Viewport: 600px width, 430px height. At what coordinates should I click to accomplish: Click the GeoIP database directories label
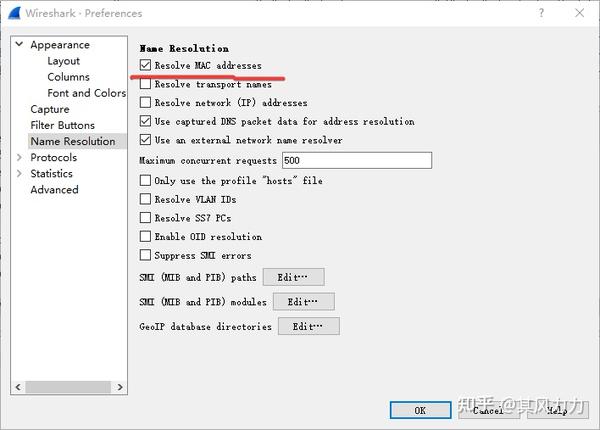[205, 326]
